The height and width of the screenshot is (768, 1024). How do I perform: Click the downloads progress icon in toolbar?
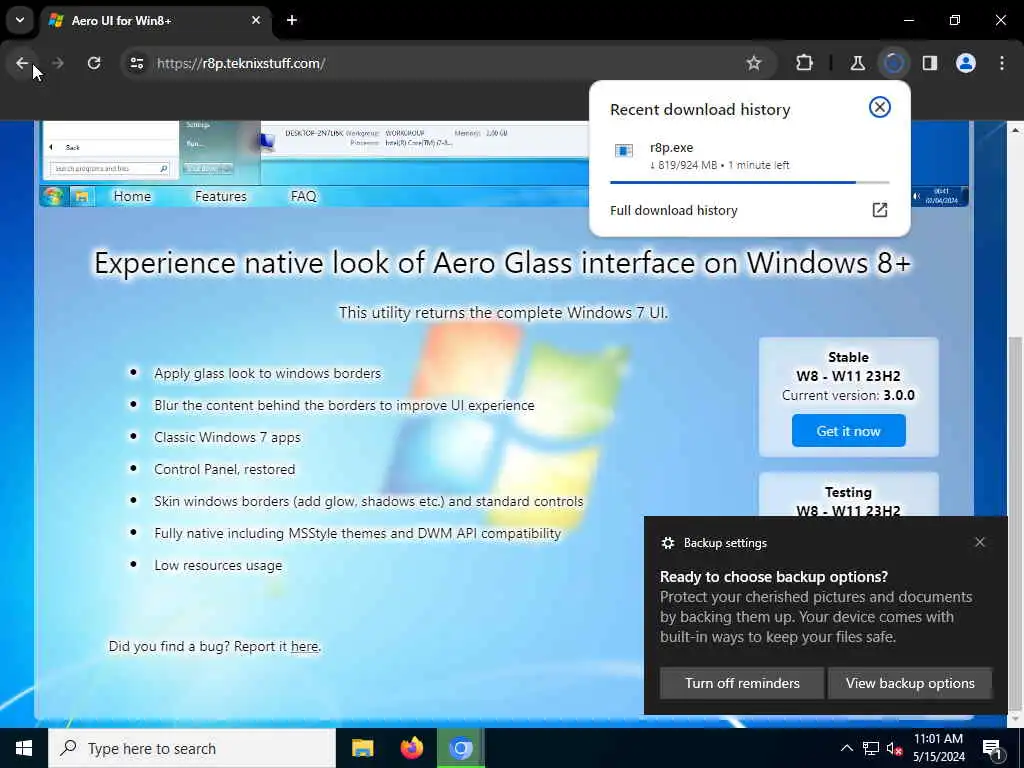(893, 63)
